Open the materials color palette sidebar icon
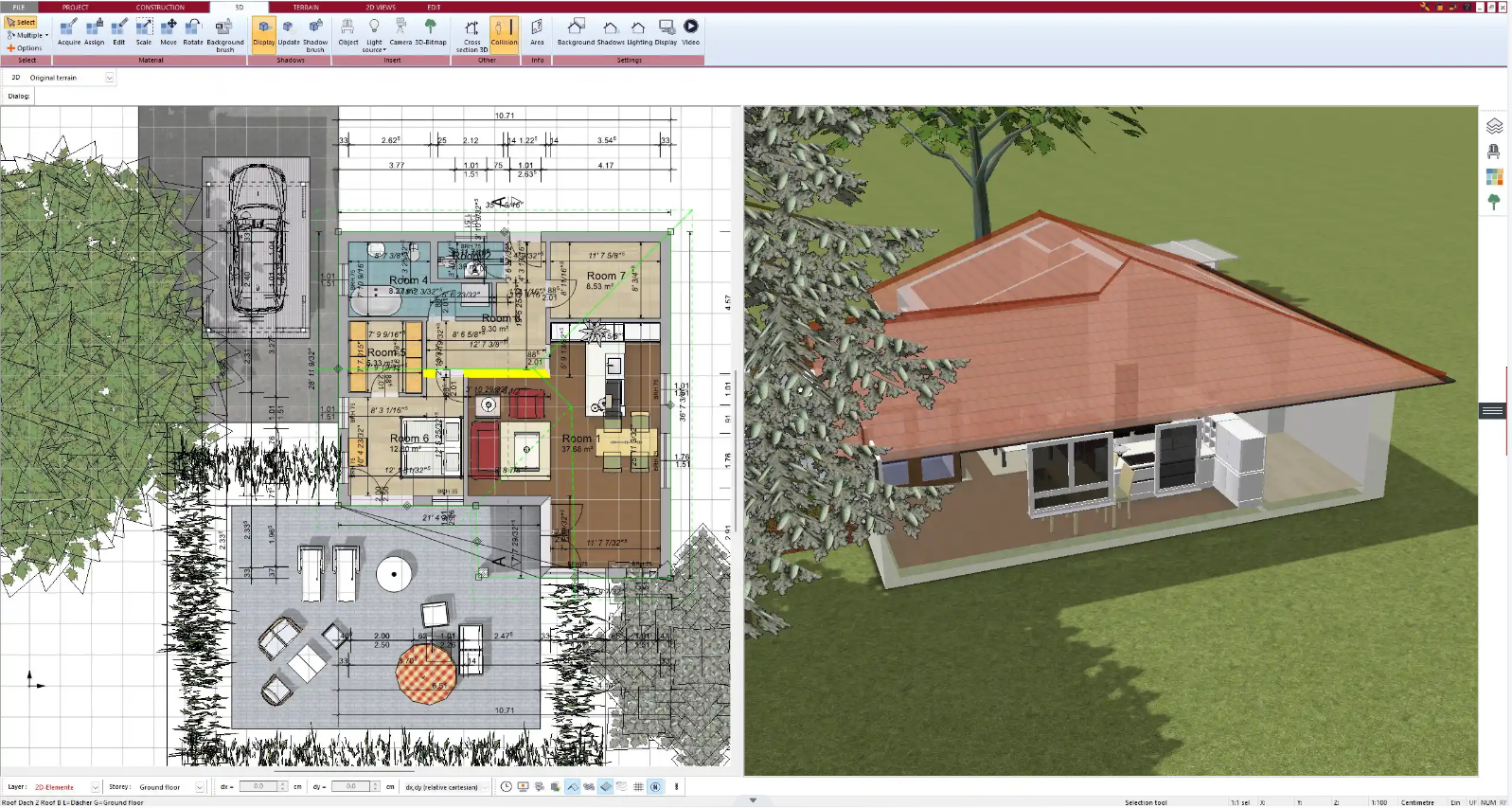Screen dimensions: 1512x808 coord(1494,177)
